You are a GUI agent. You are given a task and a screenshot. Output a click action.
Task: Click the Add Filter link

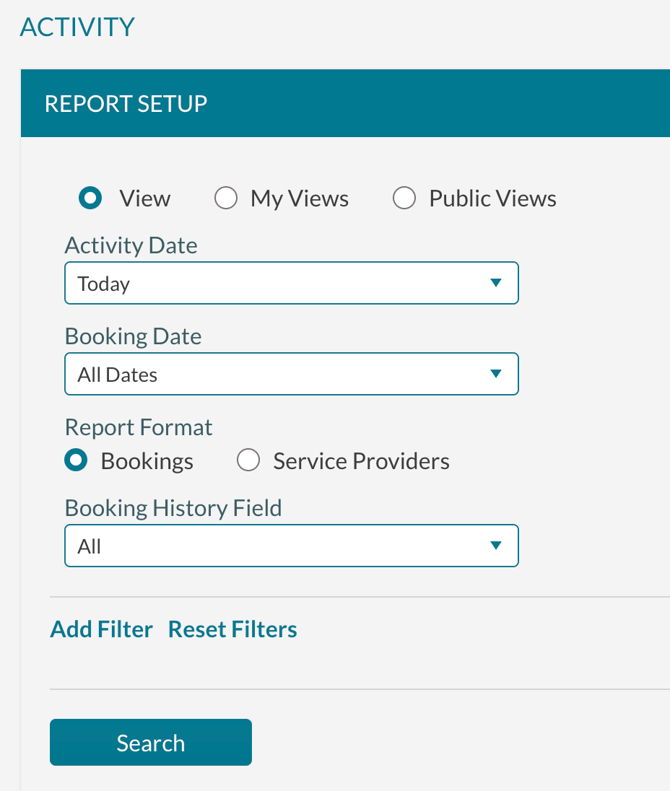[101, 629]
